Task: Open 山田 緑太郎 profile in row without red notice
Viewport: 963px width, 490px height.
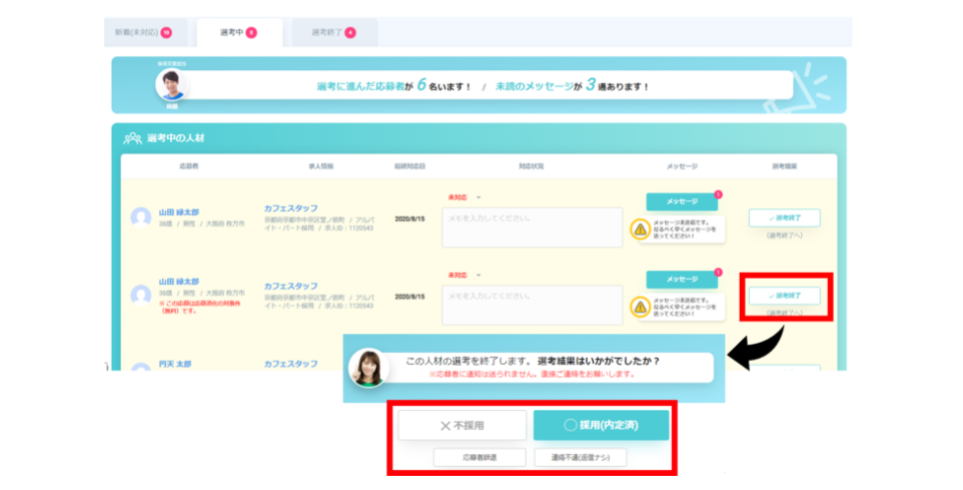Action: (179, 212)
